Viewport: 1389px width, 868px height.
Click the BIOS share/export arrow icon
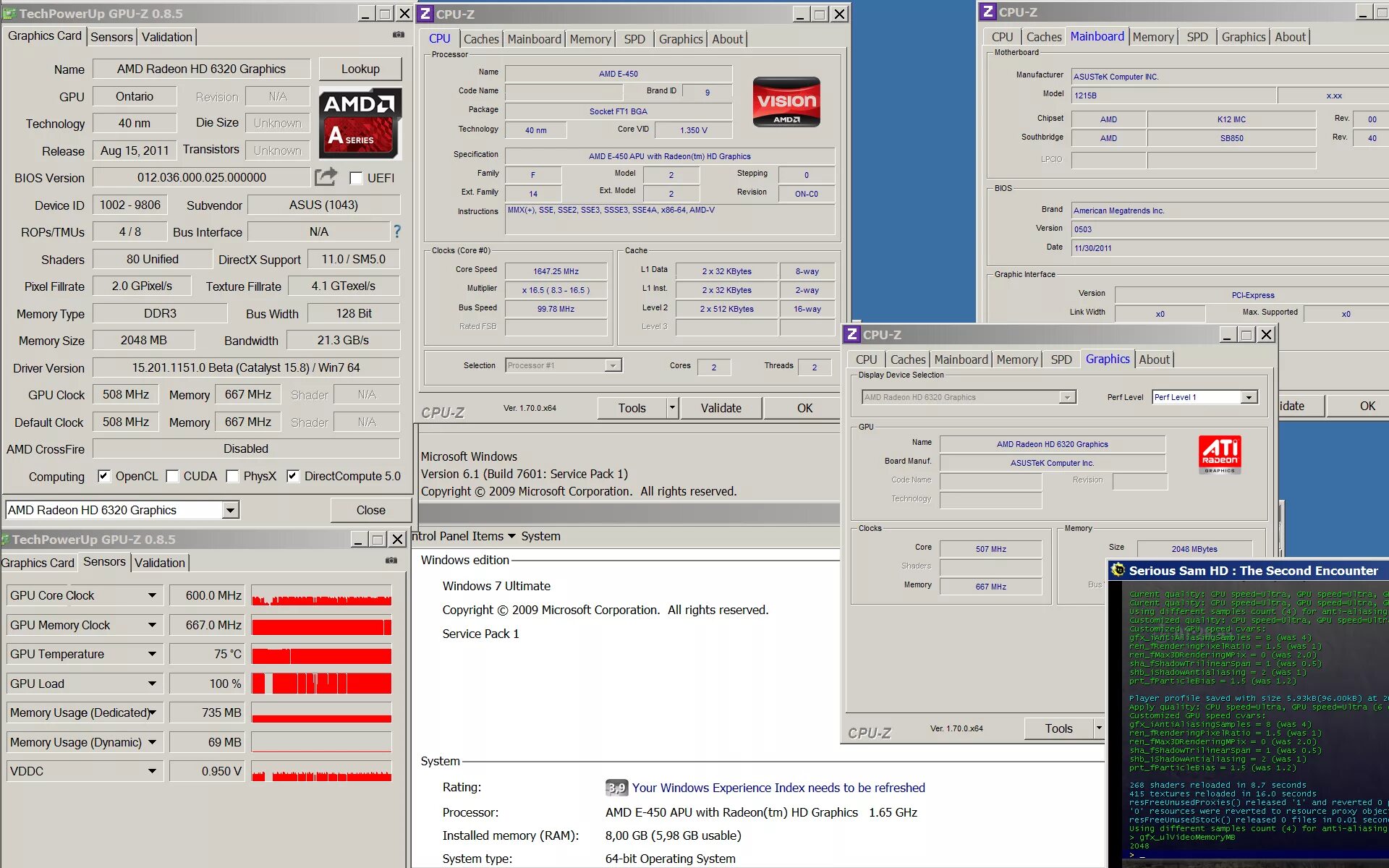point(326,177)
